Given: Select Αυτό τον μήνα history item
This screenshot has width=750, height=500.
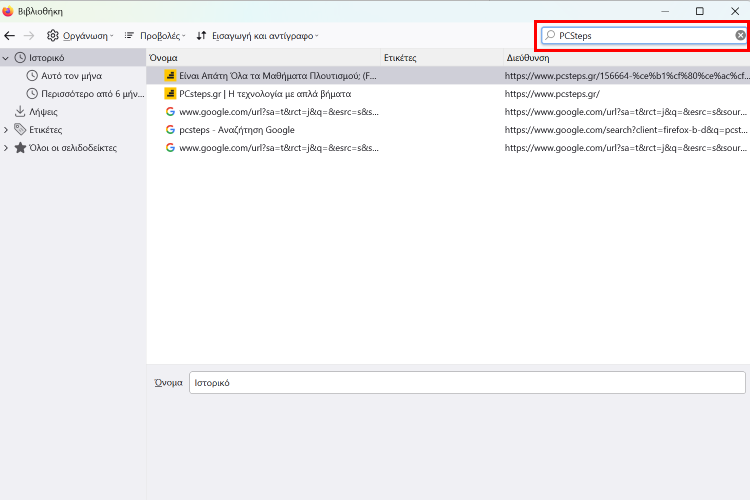Looking at the screenshot, I should click(x=71, y=76).
